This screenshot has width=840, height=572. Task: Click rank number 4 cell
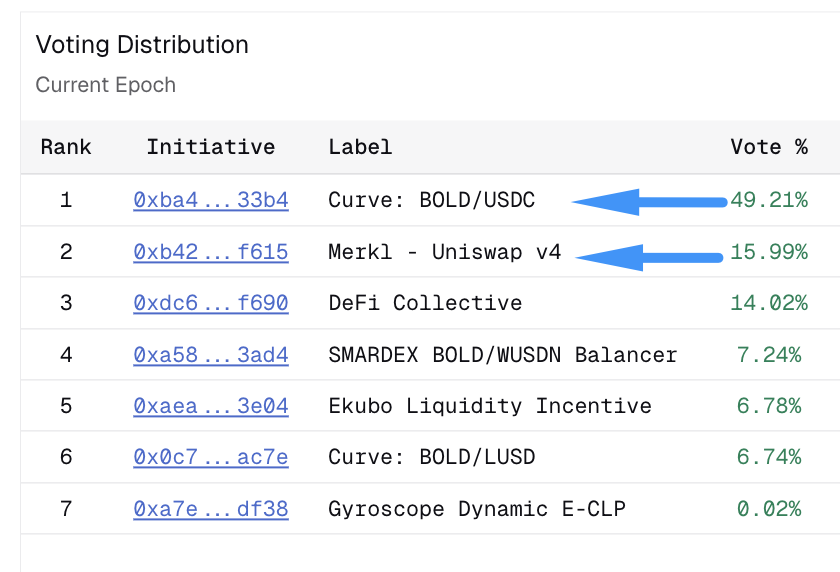coord(66,355)
